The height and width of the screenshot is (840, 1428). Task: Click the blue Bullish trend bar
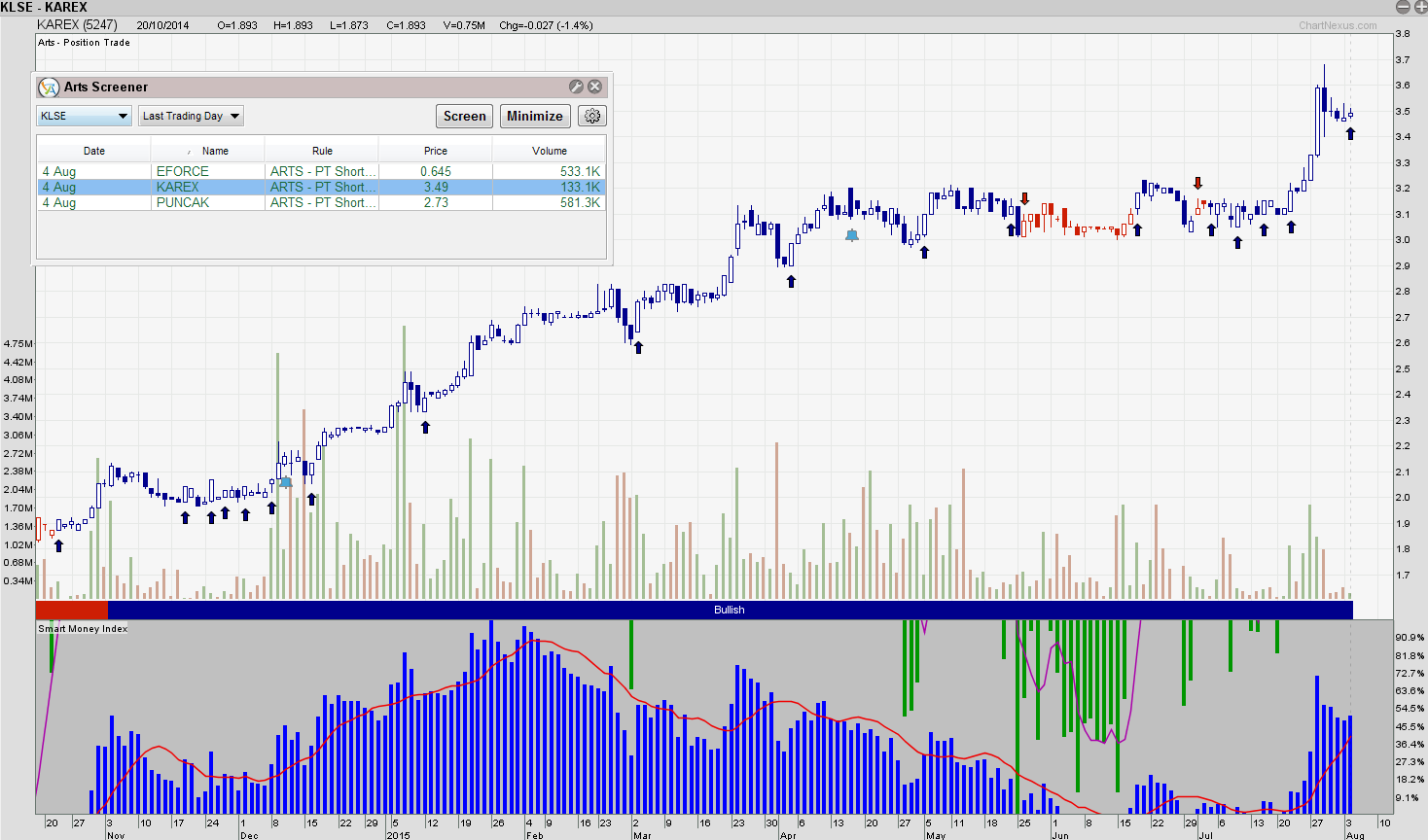[730, 610]
